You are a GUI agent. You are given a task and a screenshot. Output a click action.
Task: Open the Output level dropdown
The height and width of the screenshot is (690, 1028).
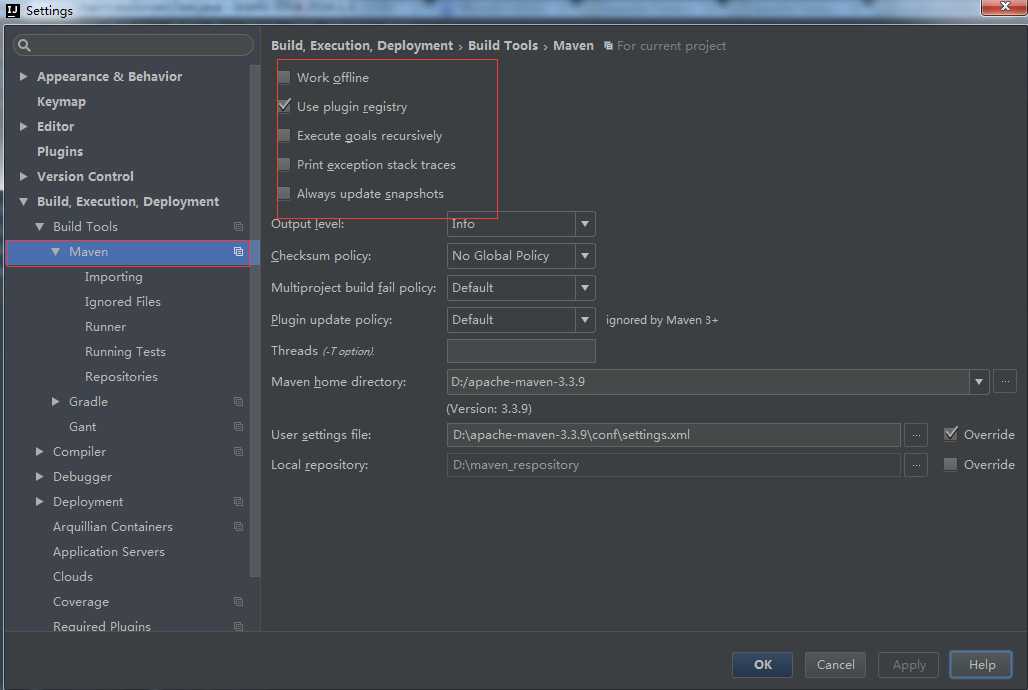[521, 224]
